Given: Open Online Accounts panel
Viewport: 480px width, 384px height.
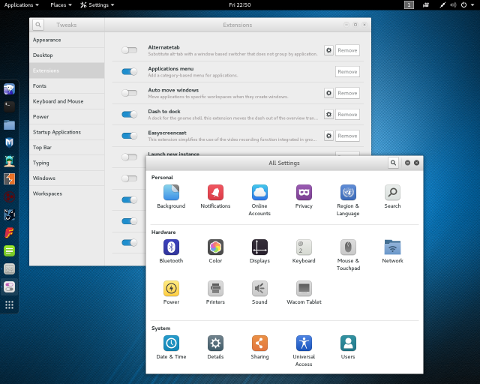Looking at the screenshot, I should point(260,193).
